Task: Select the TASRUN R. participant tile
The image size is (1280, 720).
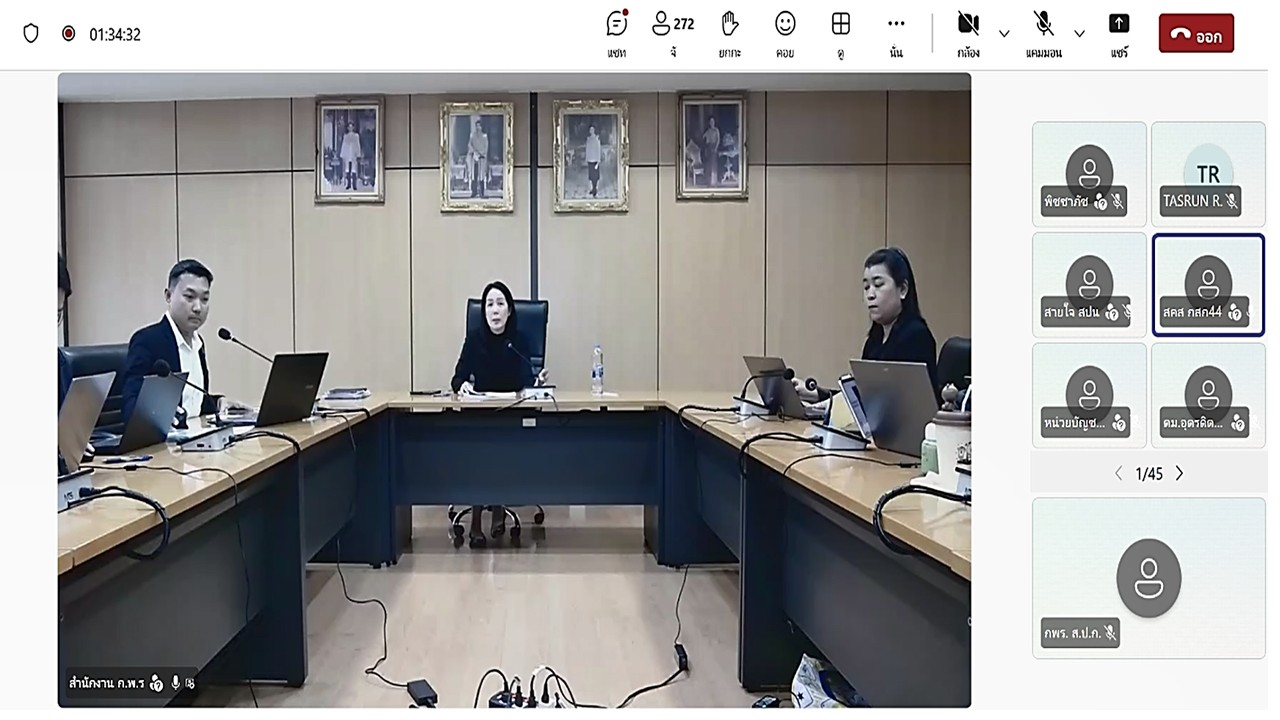Action: point(1208,174)
